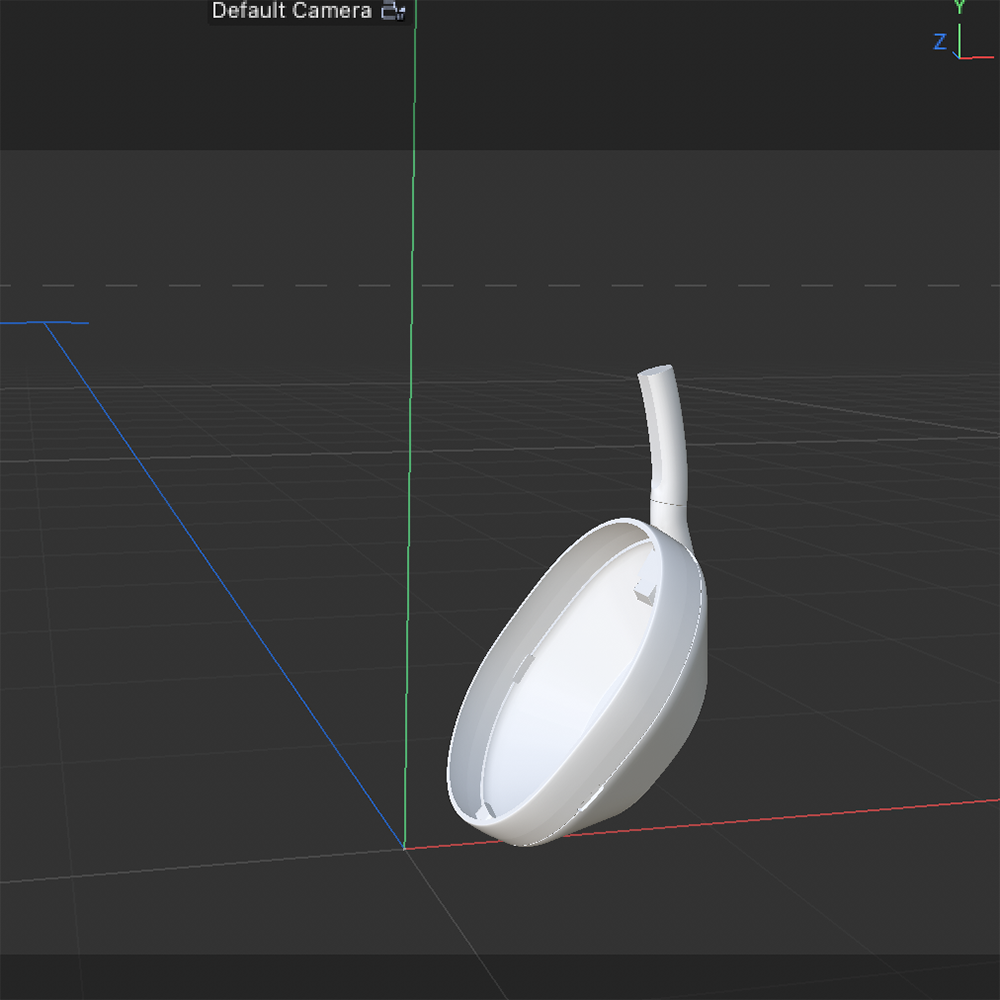Toggle axis orientation using the Z gizmo label
The image size is (1000, 1000).
click(939, 41)
